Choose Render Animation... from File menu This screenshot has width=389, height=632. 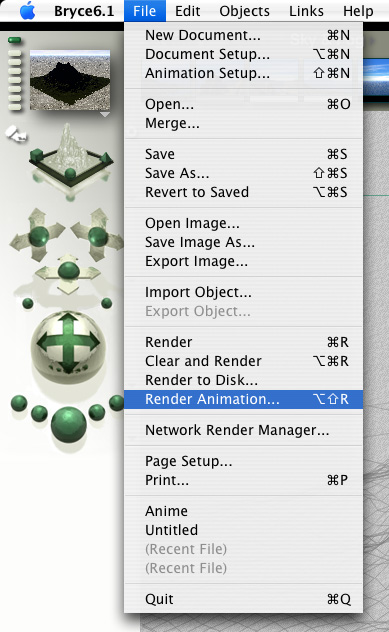point(243,399)
